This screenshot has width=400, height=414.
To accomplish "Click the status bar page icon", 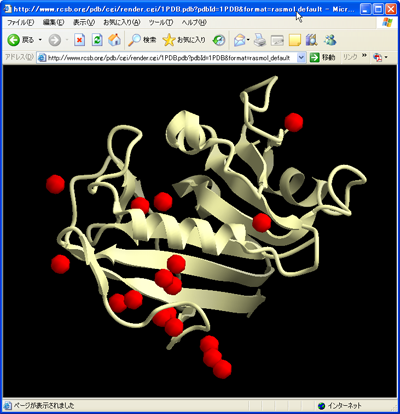I will [7, 406].
